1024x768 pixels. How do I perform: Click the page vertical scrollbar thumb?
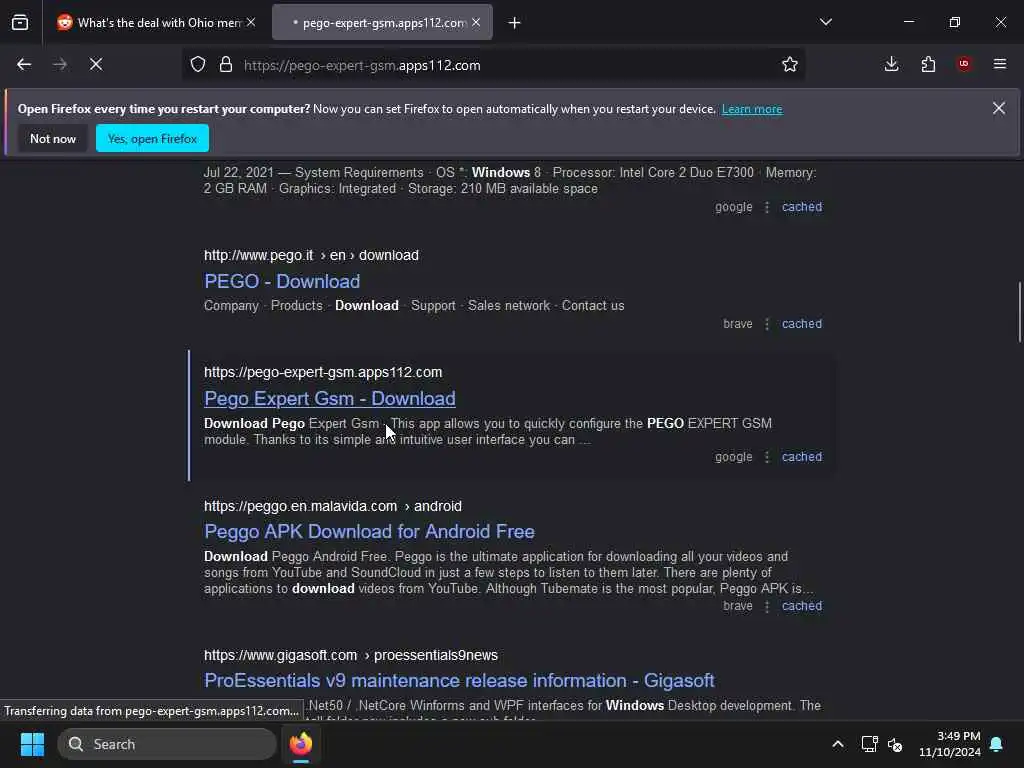tap(1019, 312)
